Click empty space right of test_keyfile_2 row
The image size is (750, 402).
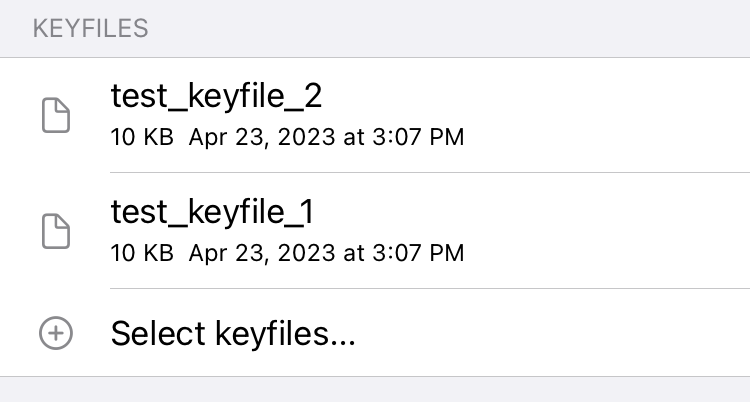[607, 115]
